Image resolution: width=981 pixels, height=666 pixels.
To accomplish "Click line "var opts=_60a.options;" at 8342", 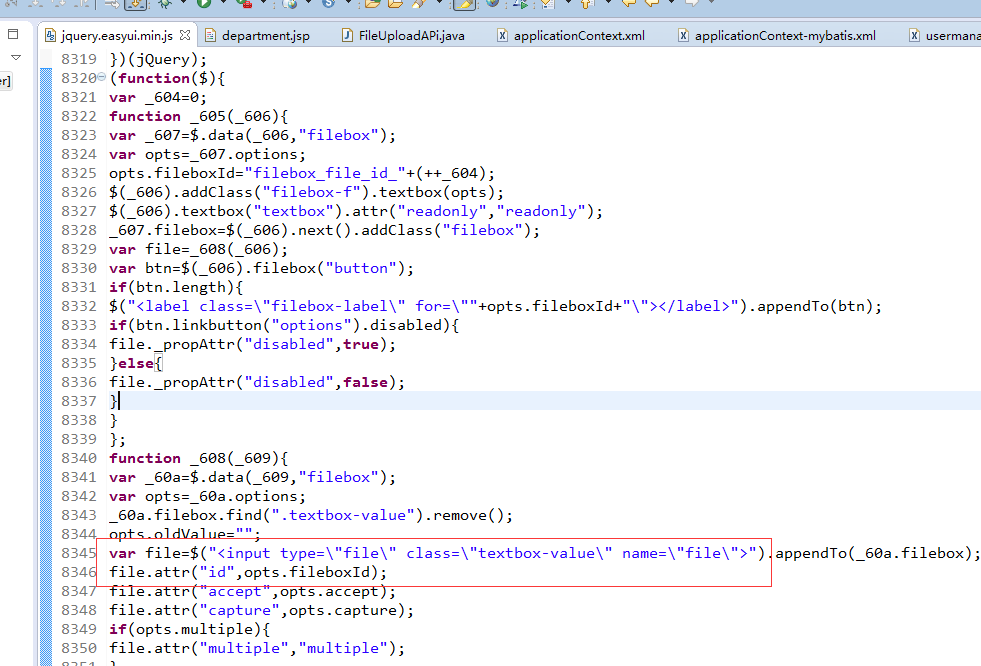I will (207, 496).
